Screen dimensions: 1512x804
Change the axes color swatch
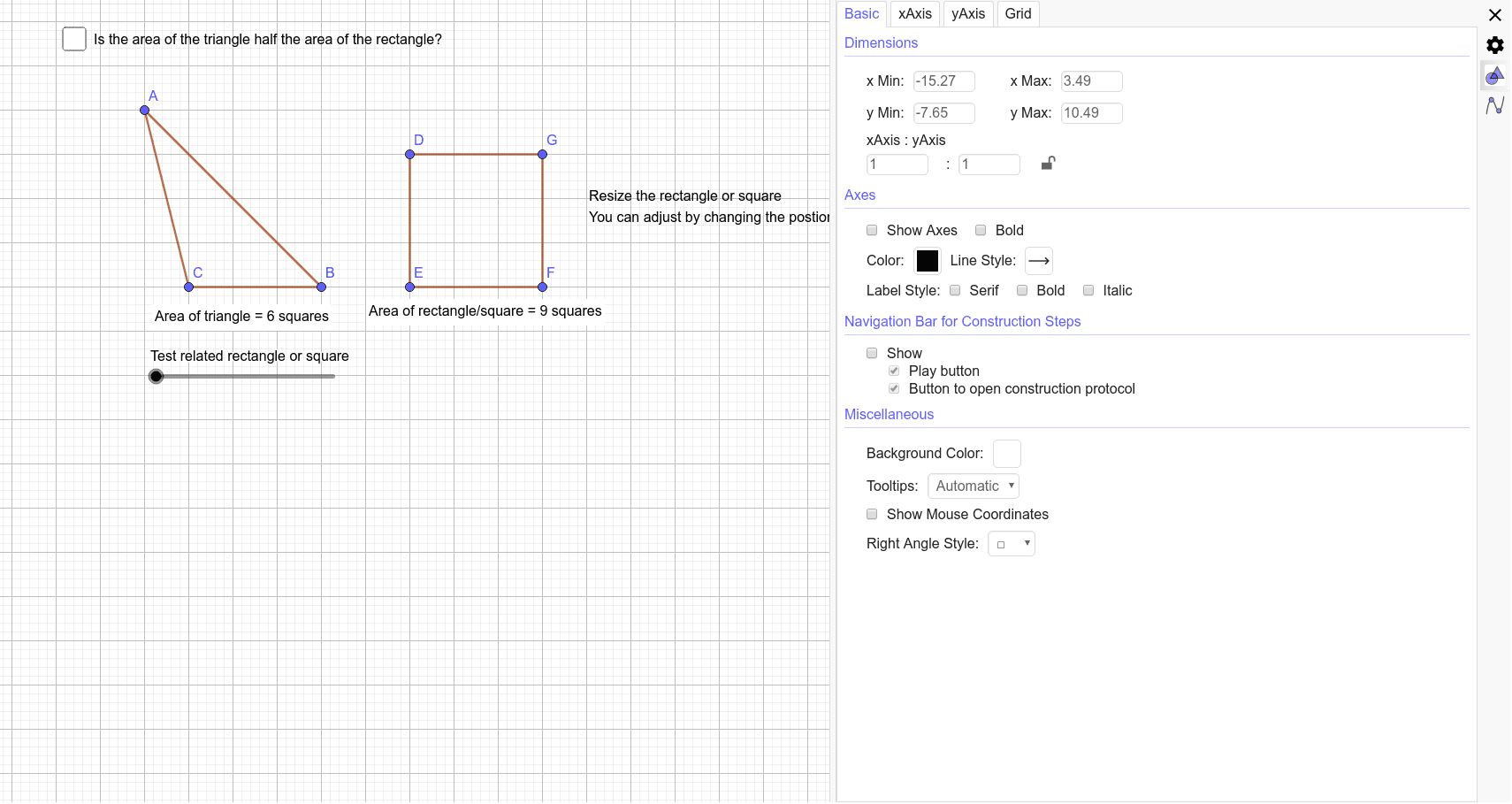[x=927, y=260]
